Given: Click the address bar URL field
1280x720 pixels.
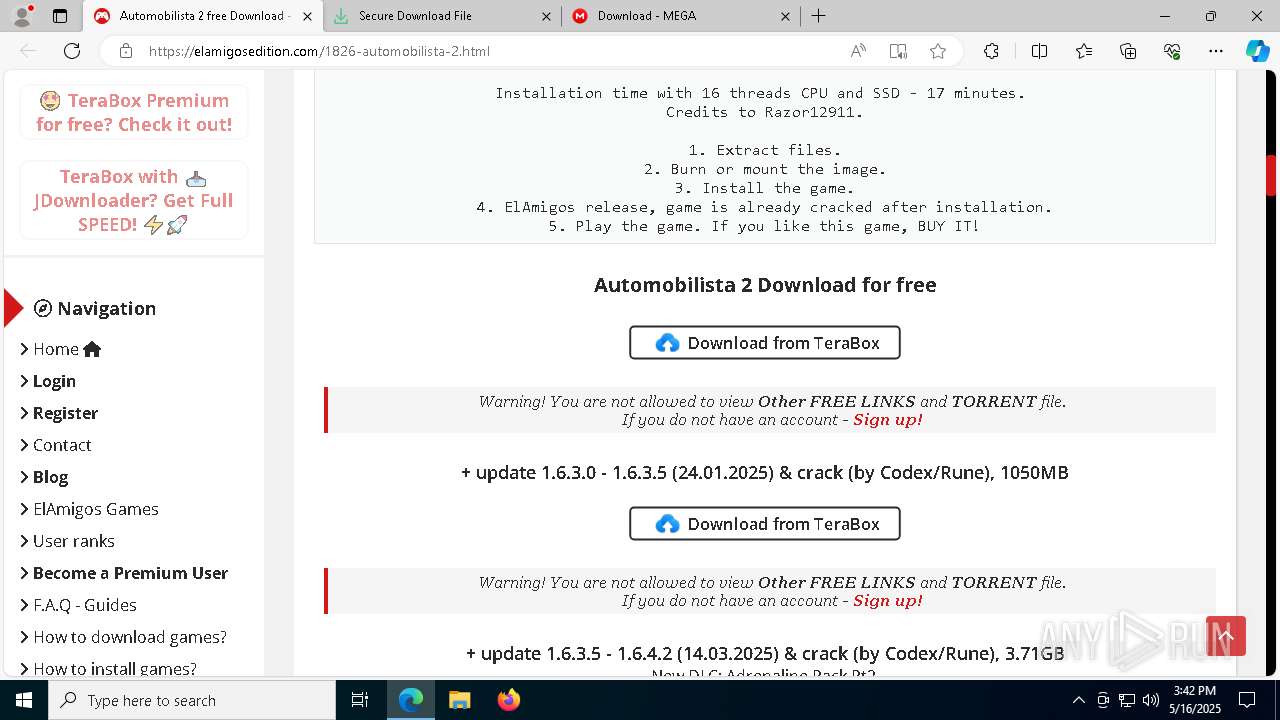Looking at the screenshot, I should [x=490, y=51].
